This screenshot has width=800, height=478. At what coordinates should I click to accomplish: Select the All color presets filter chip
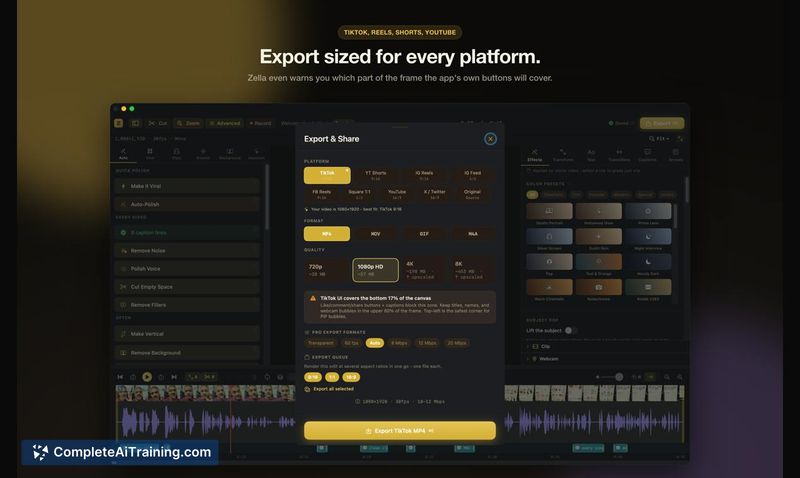(x=532, y=195)
